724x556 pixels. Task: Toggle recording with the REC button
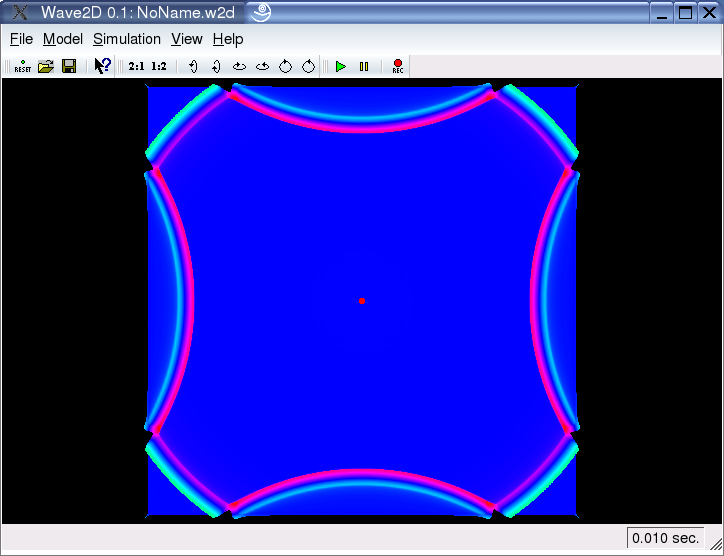click(x=397, y=67)
